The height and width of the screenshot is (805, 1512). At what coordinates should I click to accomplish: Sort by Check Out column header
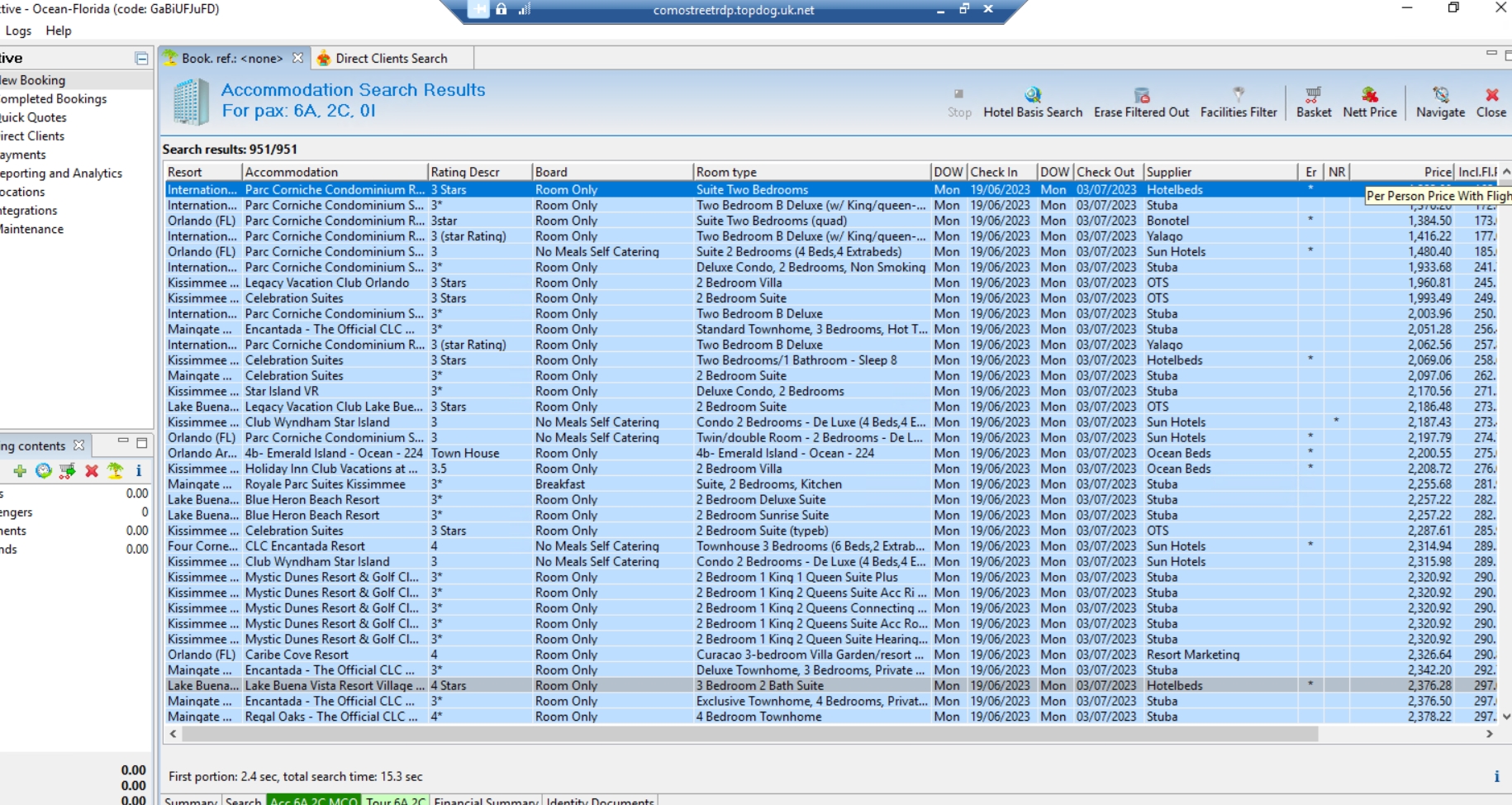coord(1108,172)
